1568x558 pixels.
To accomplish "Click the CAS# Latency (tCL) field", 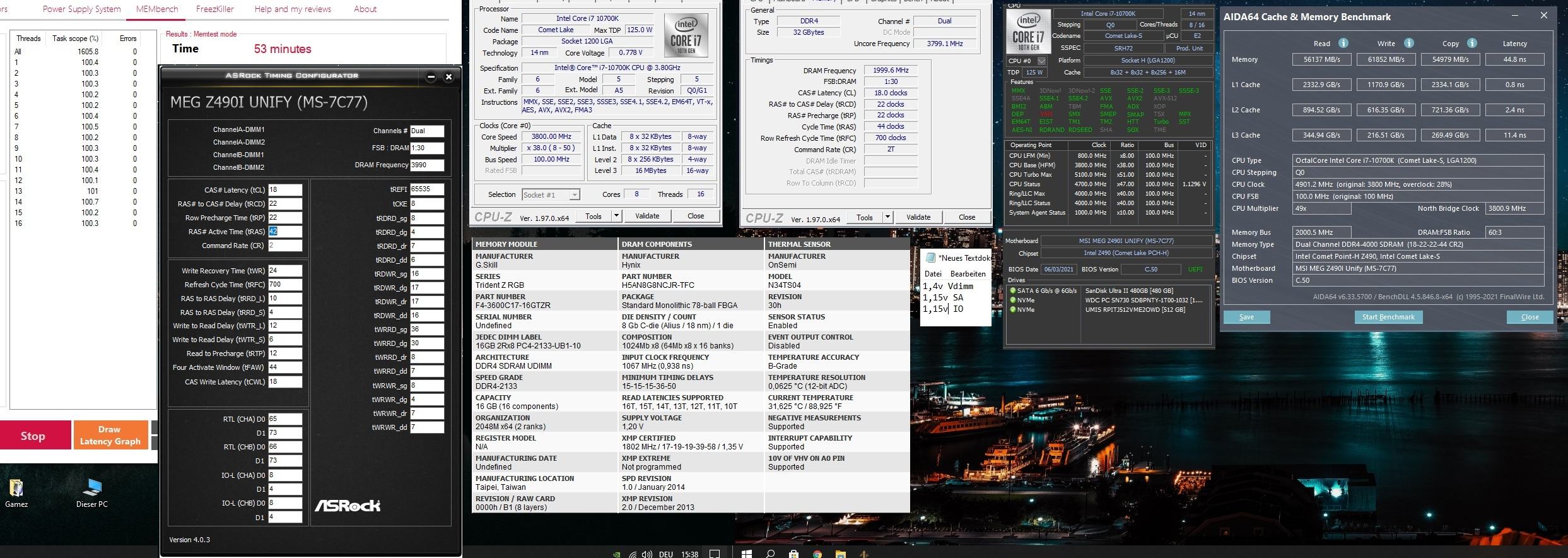I will click(285, 190).
